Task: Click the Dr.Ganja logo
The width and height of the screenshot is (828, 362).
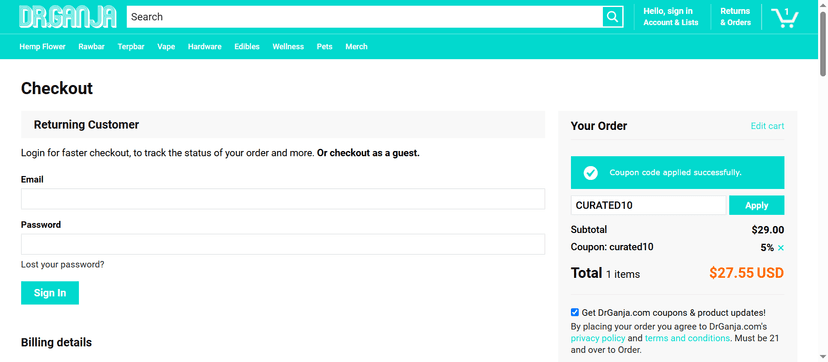Action: (x=68, y=17)
